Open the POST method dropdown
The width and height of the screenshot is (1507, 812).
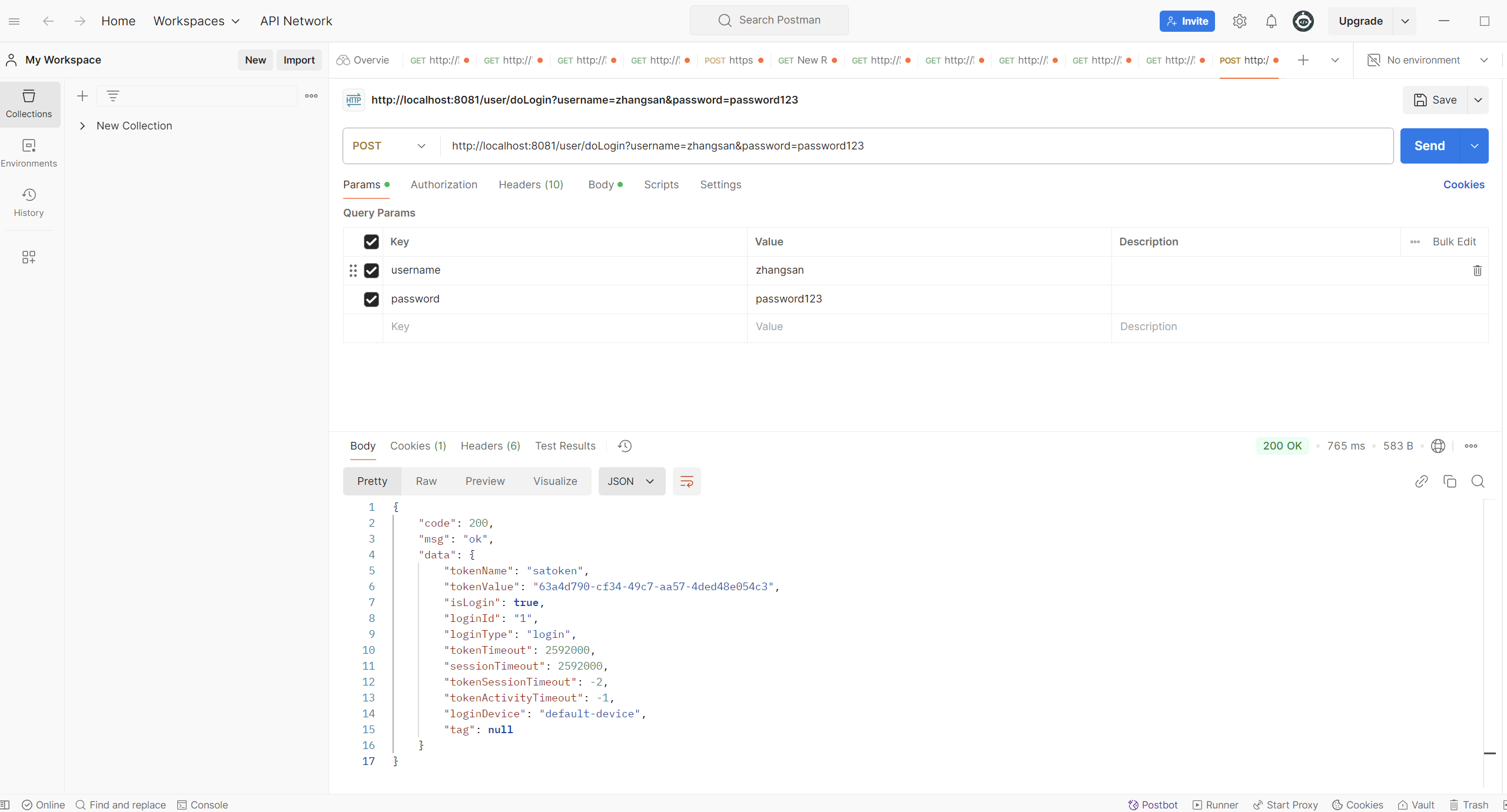(389, 145)
